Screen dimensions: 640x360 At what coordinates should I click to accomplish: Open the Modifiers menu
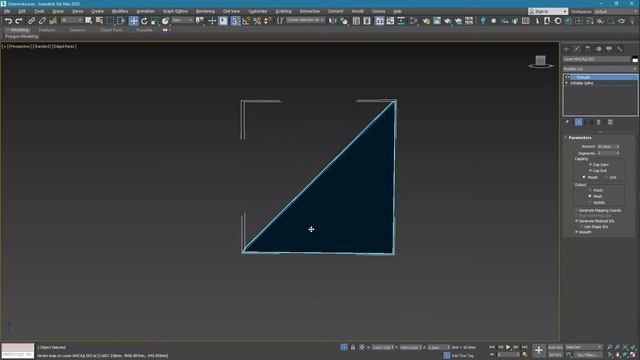coord(120,11)
